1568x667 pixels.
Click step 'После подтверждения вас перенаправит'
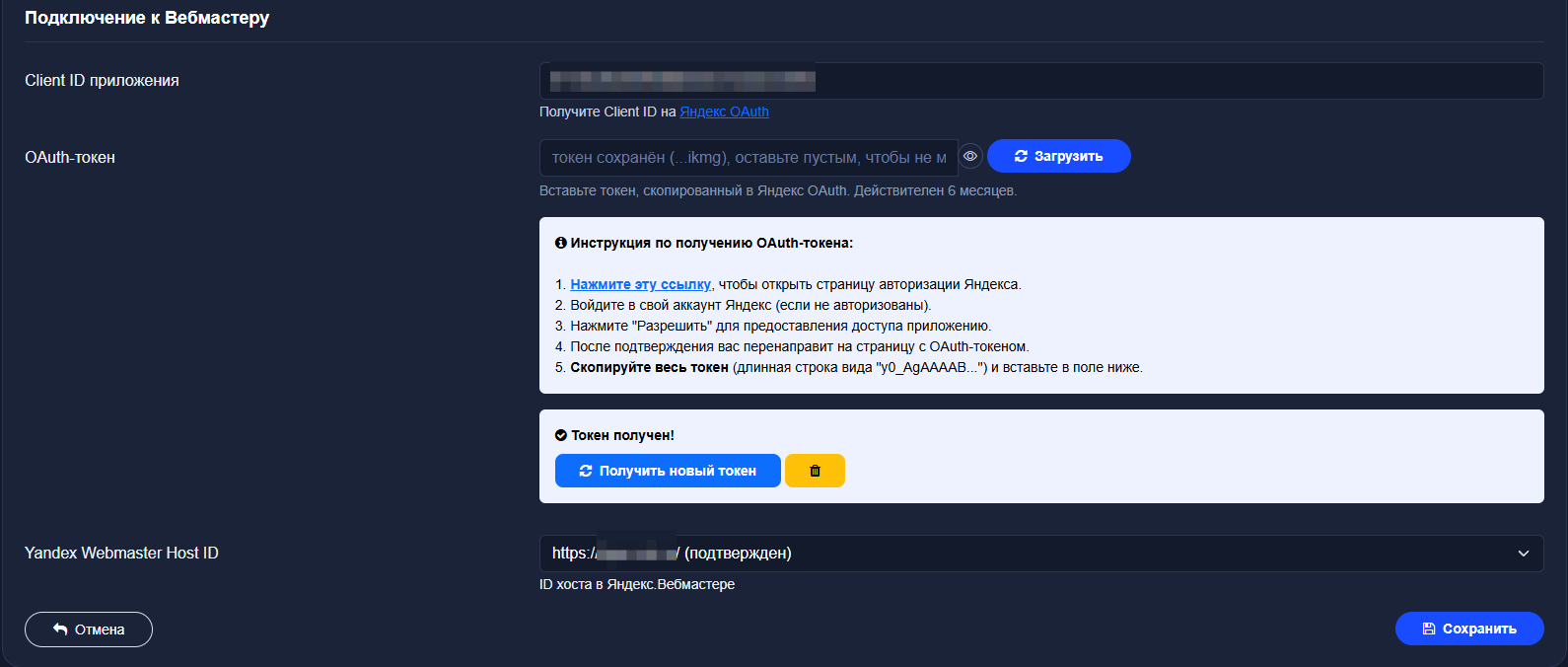pyautogui.click(x=799, y=346)
